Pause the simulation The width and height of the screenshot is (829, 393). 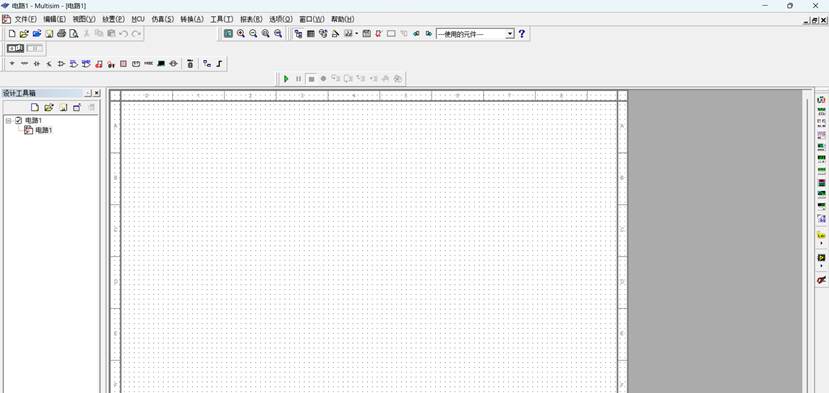299,79
